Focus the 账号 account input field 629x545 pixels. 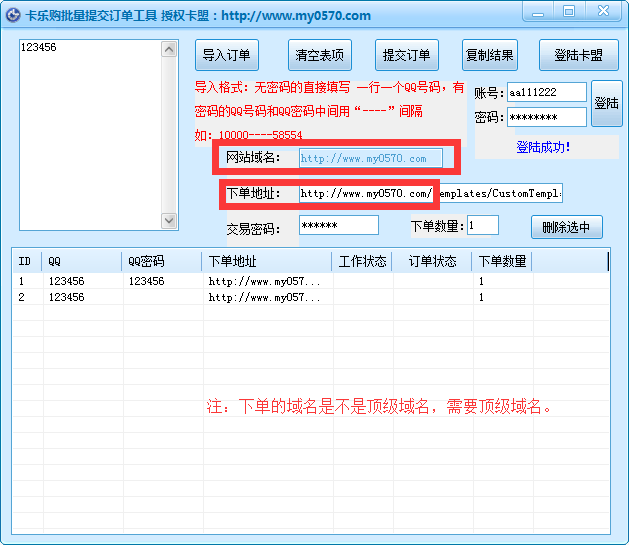click(546, 92)
